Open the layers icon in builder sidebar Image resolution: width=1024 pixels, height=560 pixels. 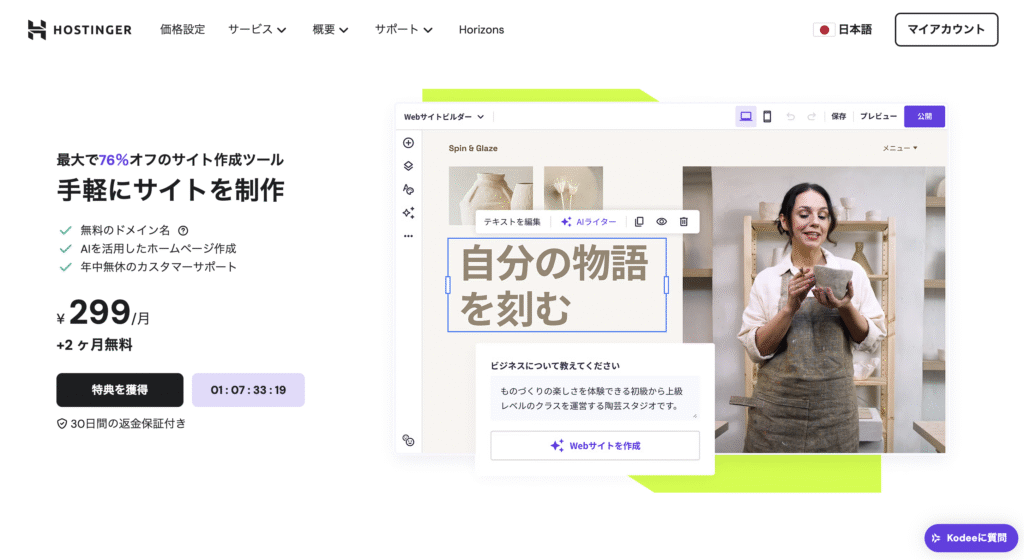tap(408, 166)
